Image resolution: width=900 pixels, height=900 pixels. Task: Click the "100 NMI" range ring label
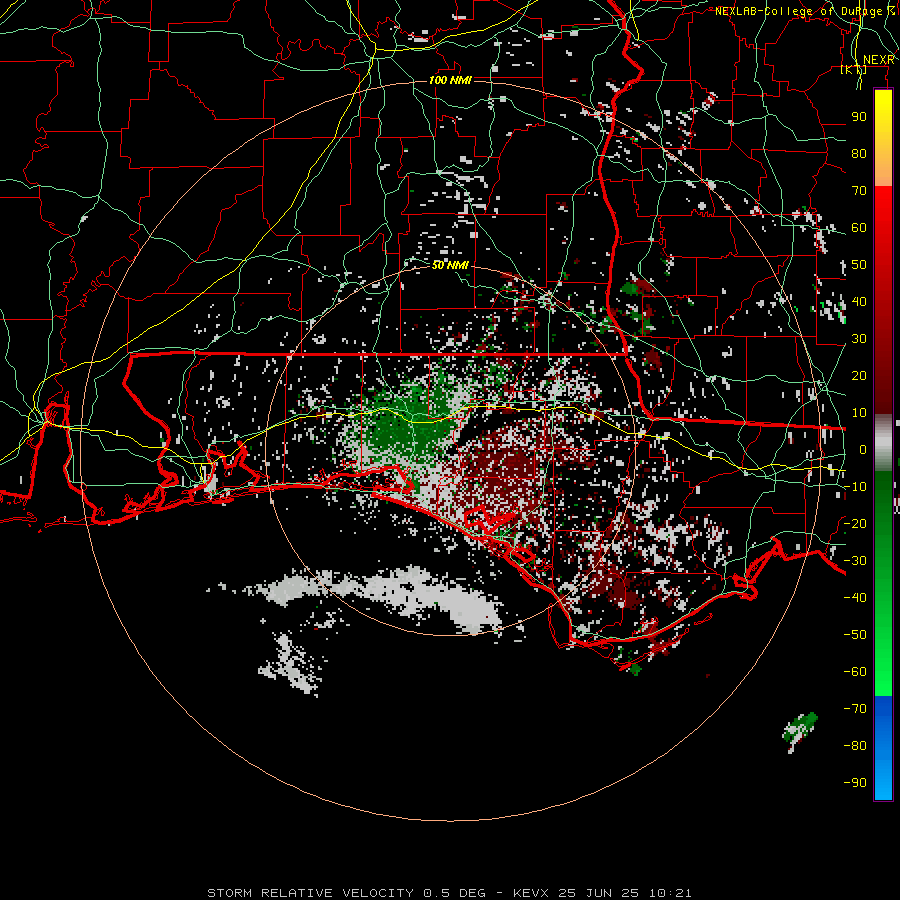[451, 80]
